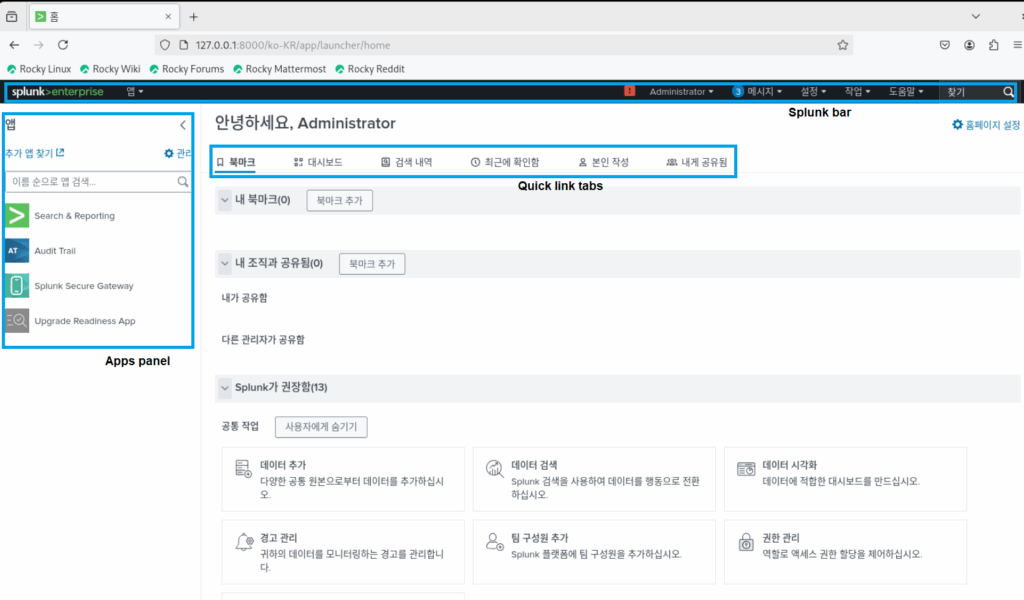
Task: Click the Upgrade Readiness App icon
Action: (x=17, y=321)
